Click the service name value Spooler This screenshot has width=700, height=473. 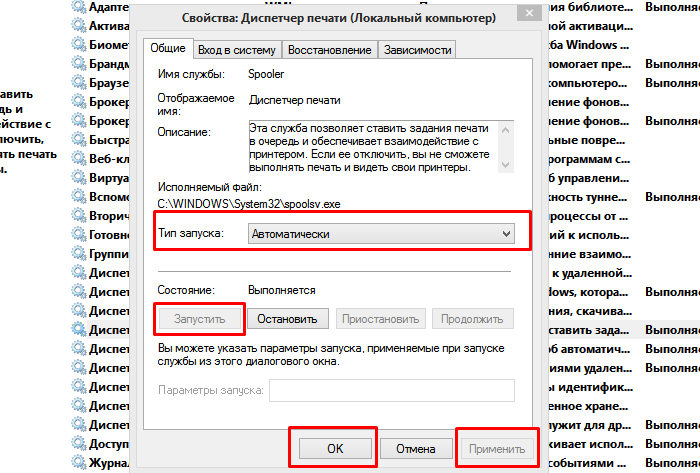click(x=266, y=74)
